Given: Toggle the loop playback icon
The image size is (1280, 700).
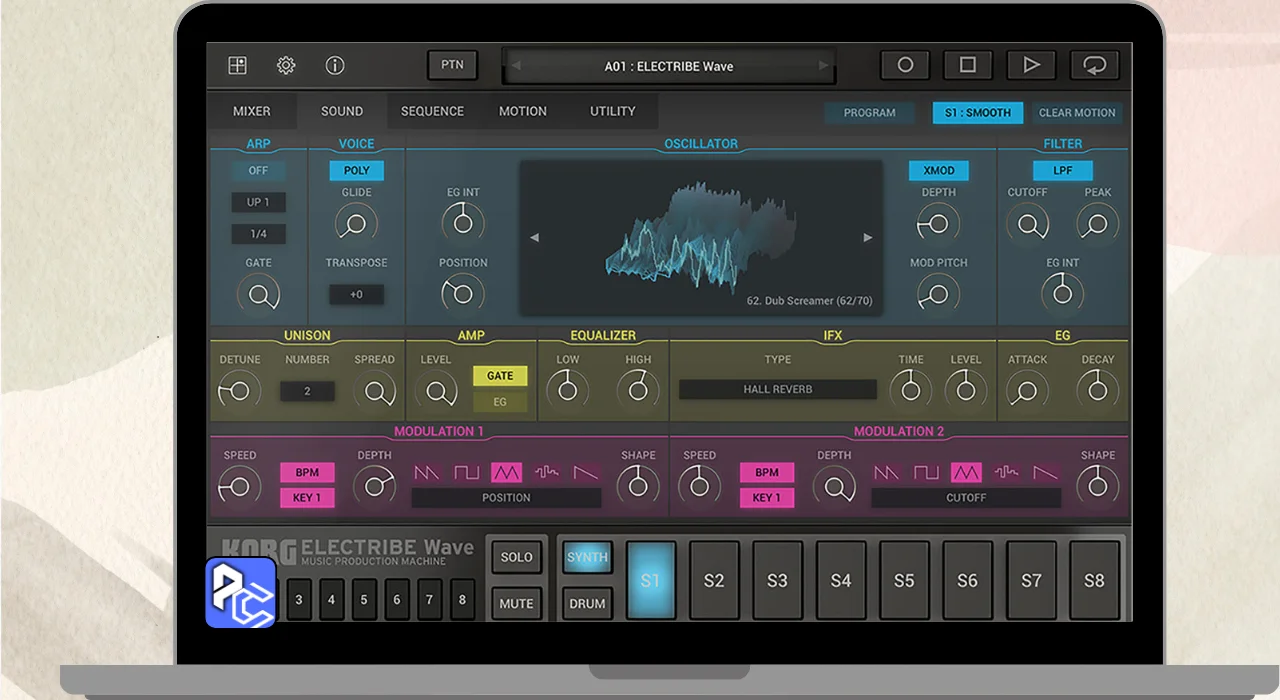Looking at the screenshot, I should [x=1094, y=65].
